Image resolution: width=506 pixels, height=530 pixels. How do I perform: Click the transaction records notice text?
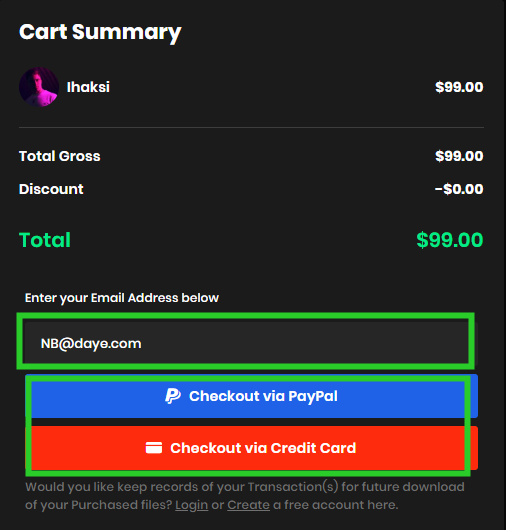click(x=245, y=496)
